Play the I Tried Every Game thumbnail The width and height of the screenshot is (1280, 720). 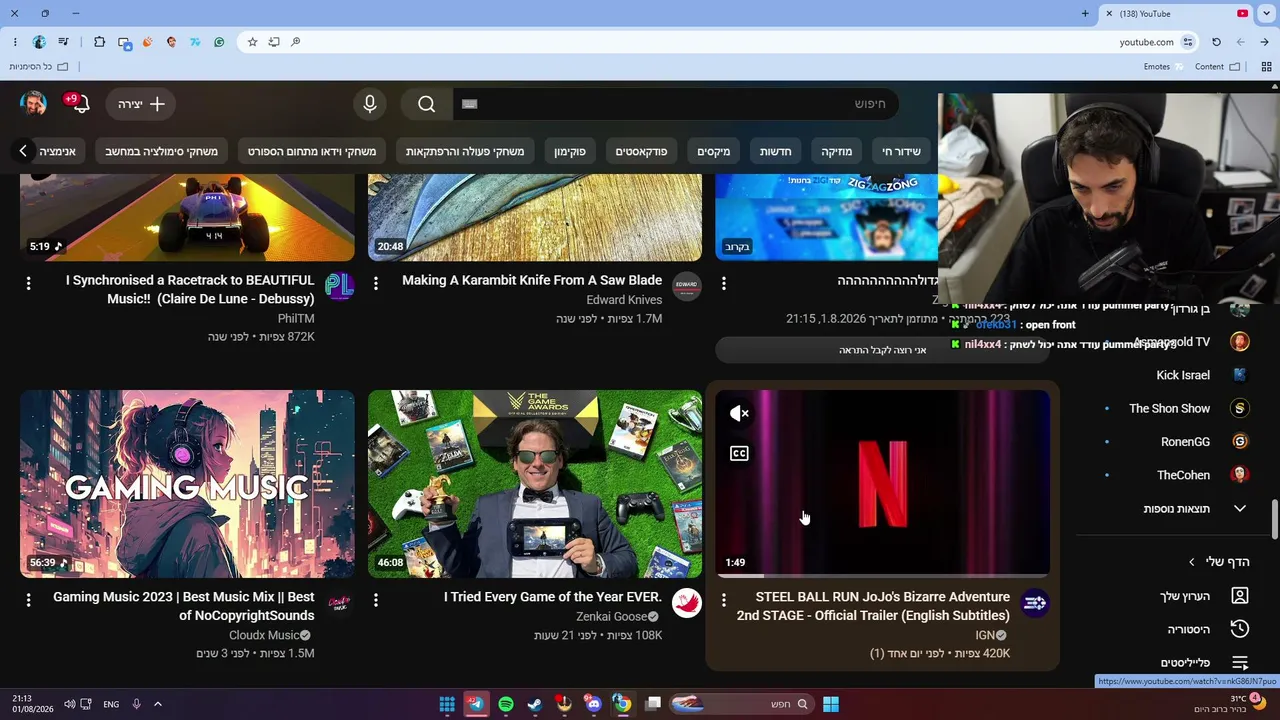[x=535, y=484]
